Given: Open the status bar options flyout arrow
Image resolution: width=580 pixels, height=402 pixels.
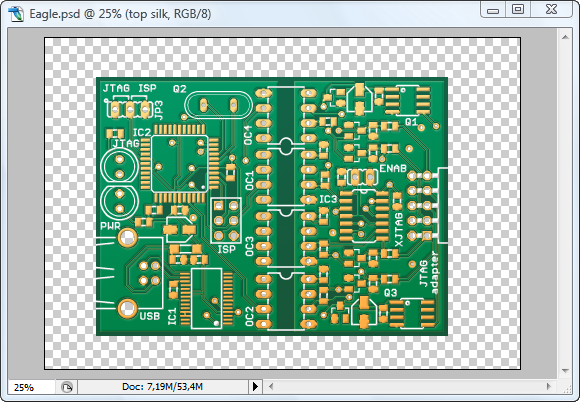Looking at the screenshot, I should [255, 387].
